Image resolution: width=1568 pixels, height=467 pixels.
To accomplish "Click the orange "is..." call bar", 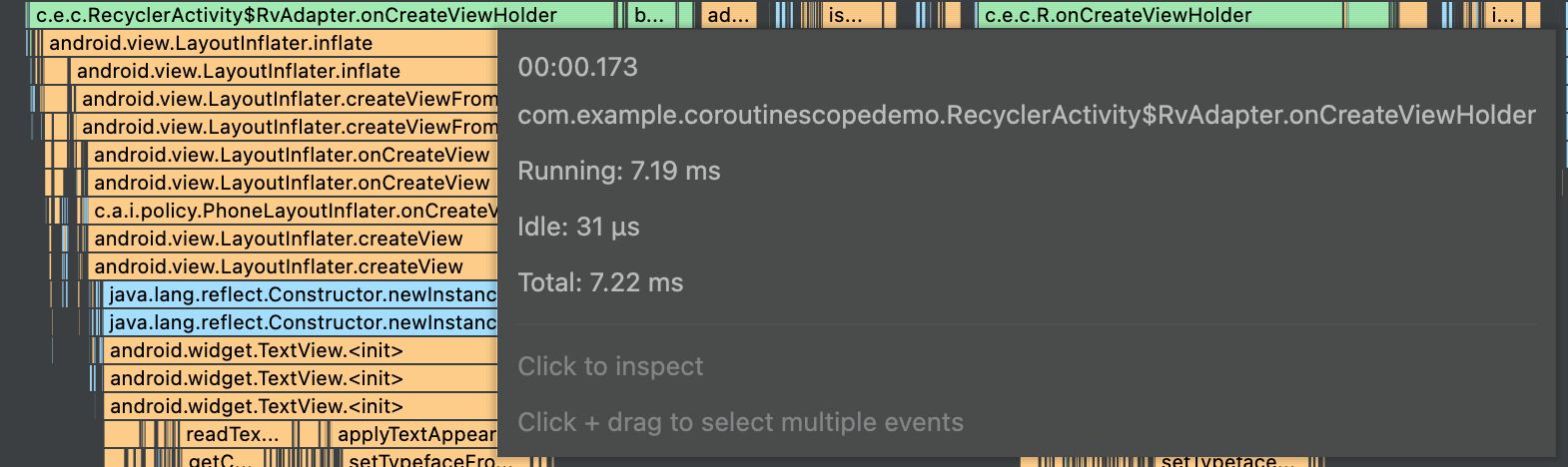I will point(851,15).
